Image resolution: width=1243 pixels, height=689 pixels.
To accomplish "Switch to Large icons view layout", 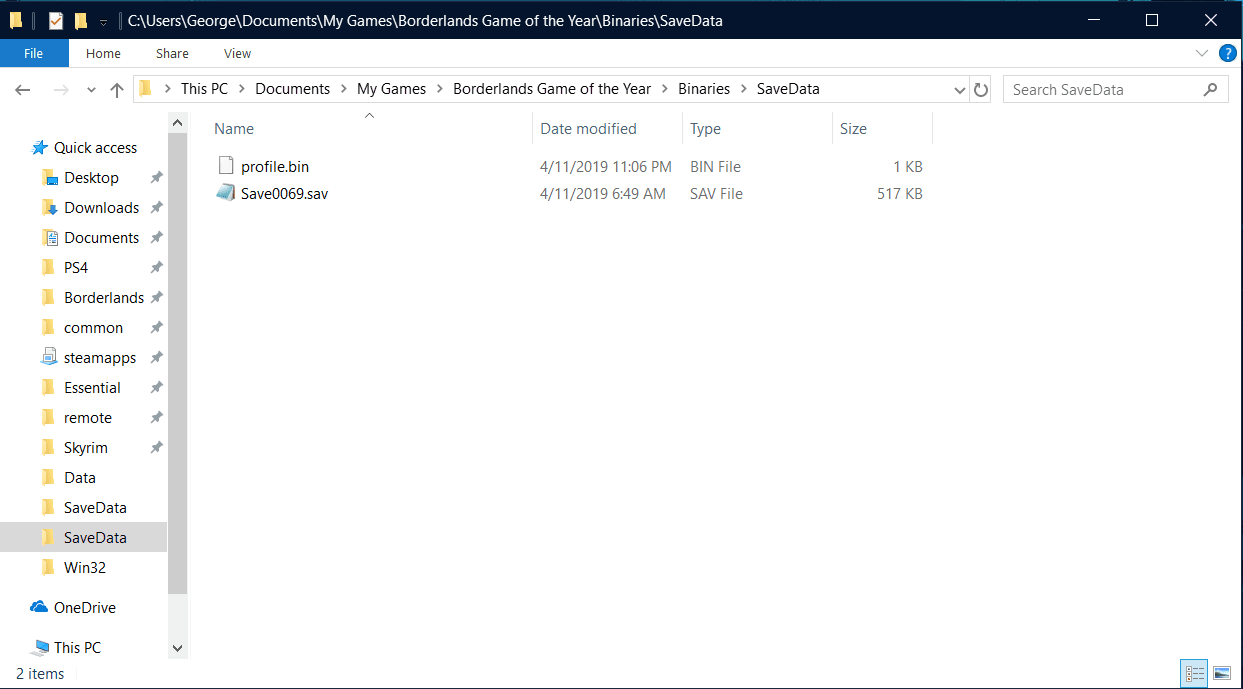I will 1221,673.
